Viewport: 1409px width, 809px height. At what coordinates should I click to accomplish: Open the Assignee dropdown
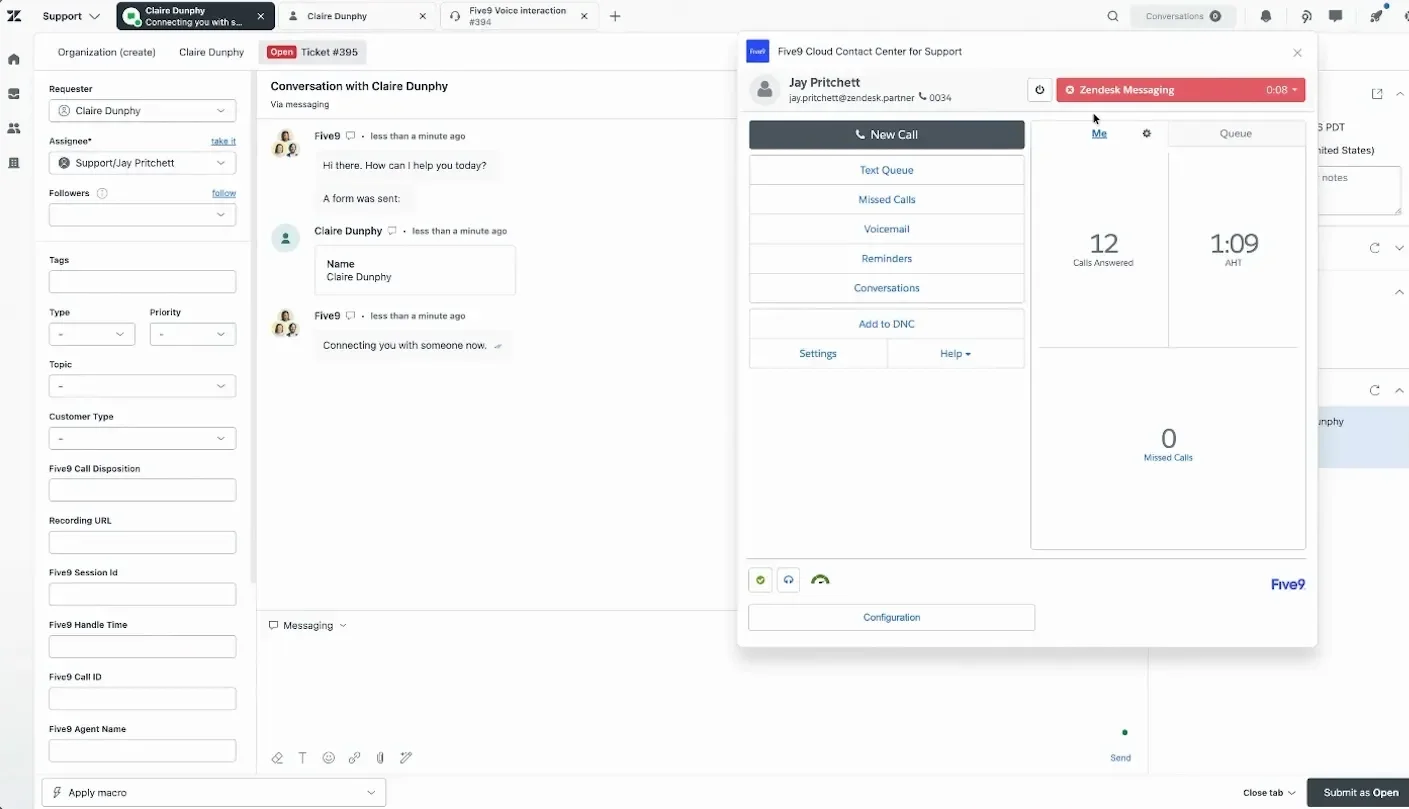tap(142, 163)
